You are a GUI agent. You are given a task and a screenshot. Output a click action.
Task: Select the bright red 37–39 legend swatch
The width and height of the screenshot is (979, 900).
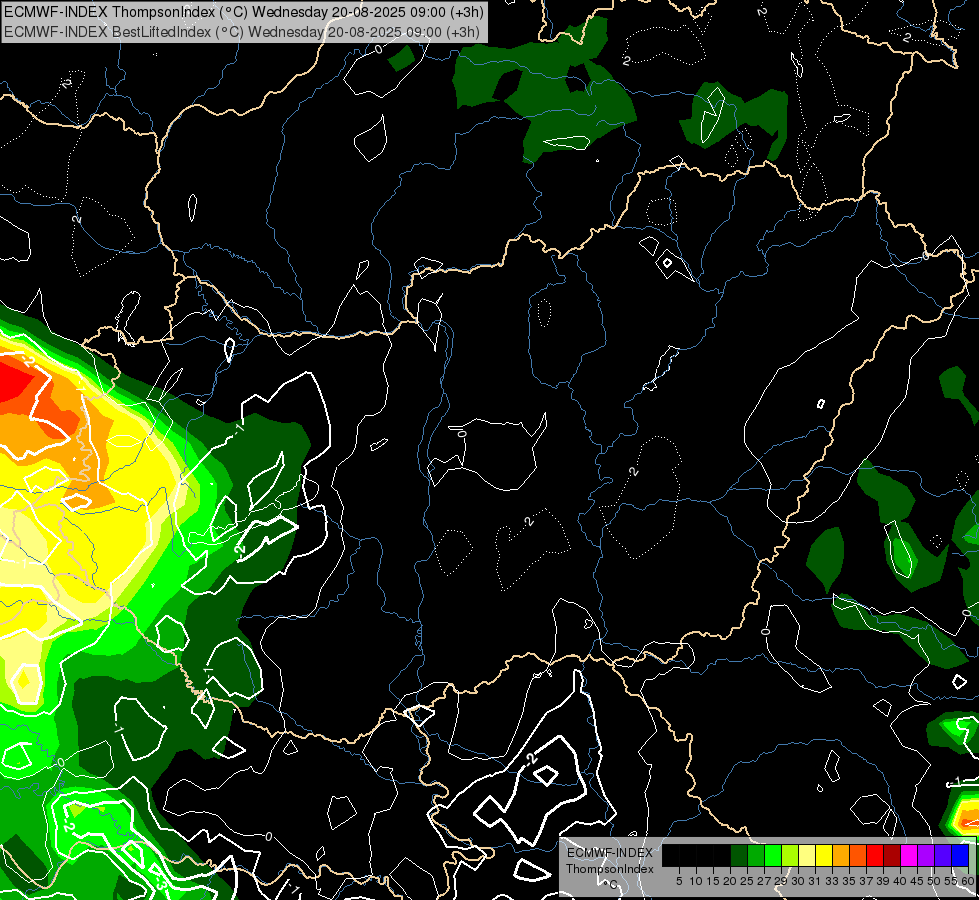coord(875,855)
